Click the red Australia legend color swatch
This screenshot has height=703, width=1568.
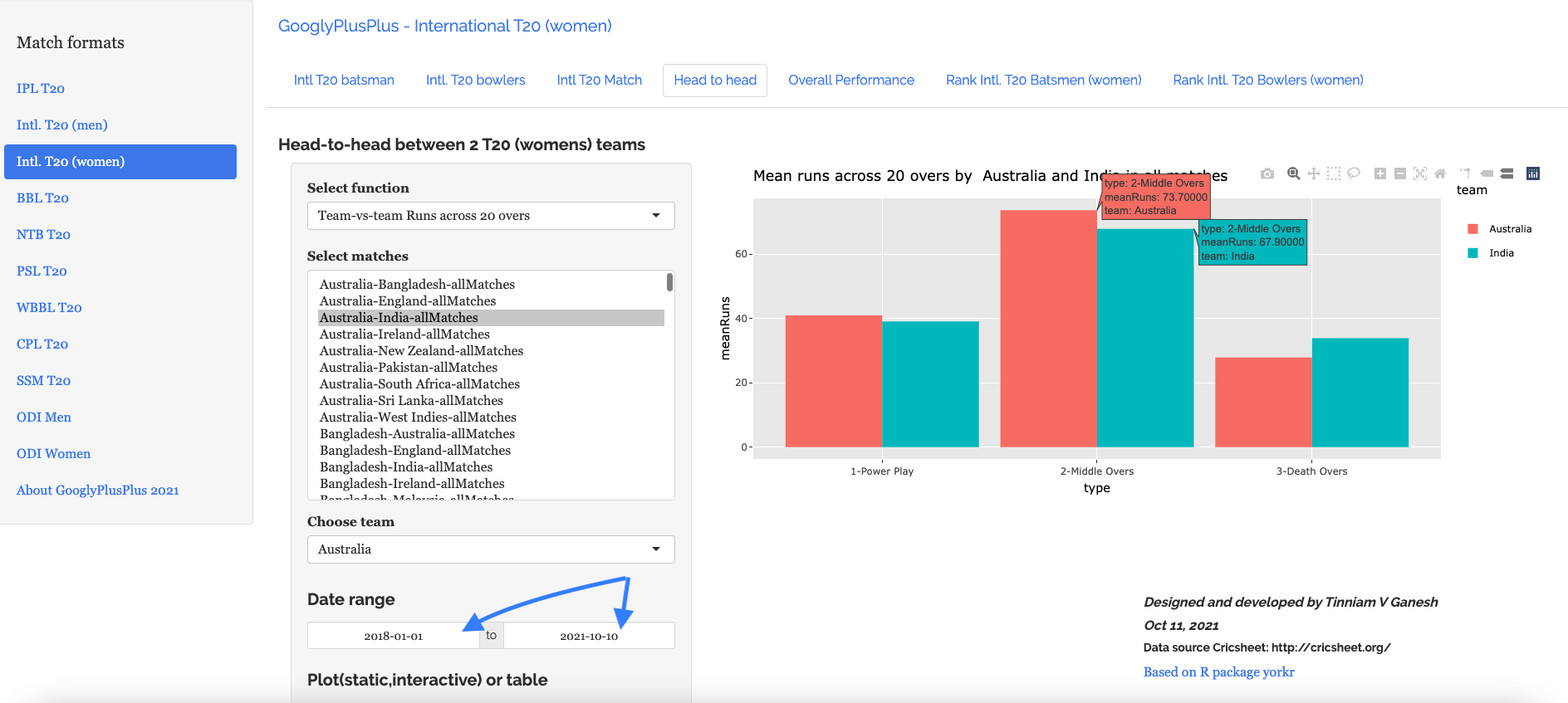tap(1472, 229)
